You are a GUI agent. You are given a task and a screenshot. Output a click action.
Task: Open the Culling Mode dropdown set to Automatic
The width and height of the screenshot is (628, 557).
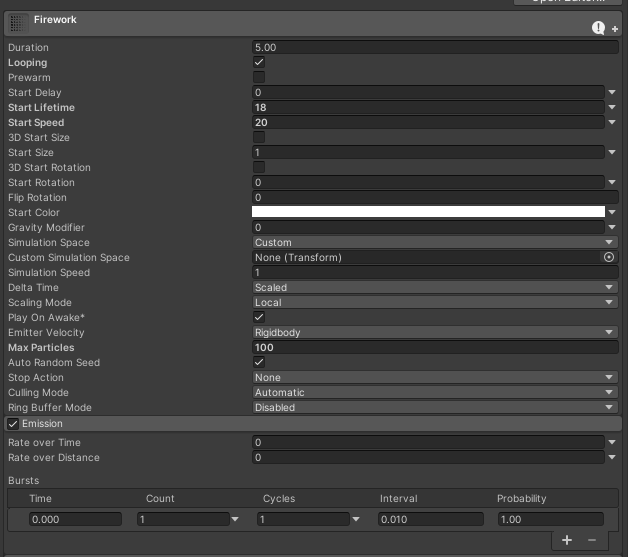click(435, 392)
